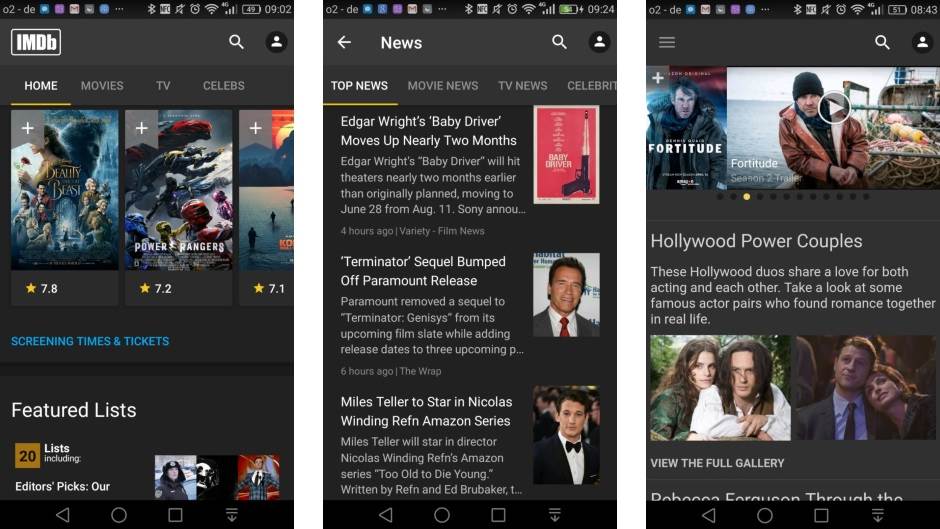The image size is (940, 529).
Task: Tap the search magnifier on the News screen
Action: (559, 42)
